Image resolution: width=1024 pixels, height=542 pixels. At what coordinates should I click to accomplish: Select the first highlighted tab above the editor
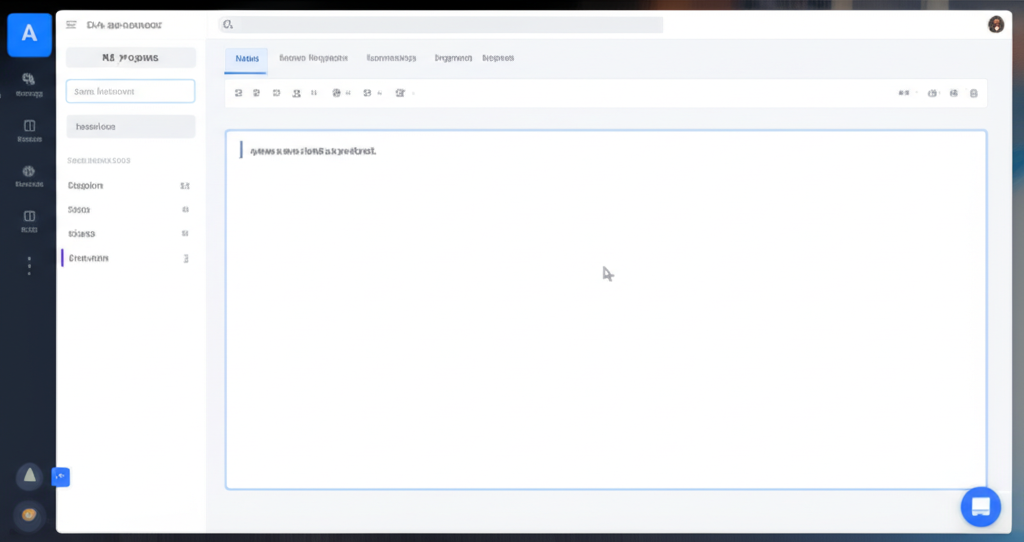[246, 59]
